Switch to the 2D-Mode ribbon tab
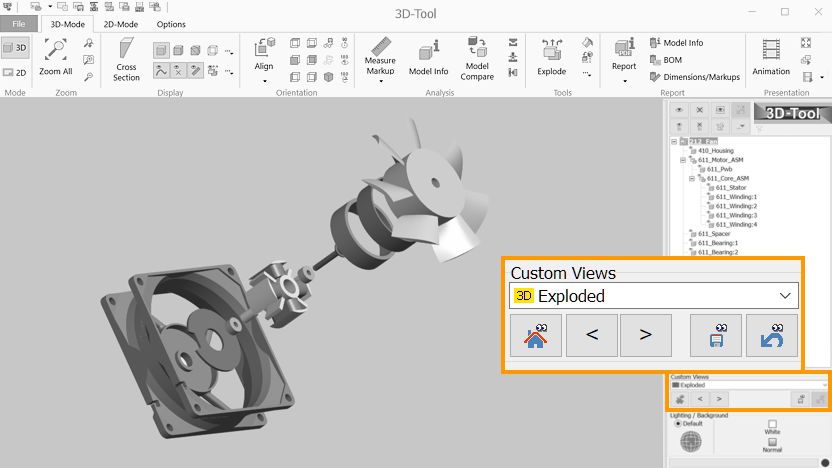Screen dimensions: 832x468 coord(122,24)
